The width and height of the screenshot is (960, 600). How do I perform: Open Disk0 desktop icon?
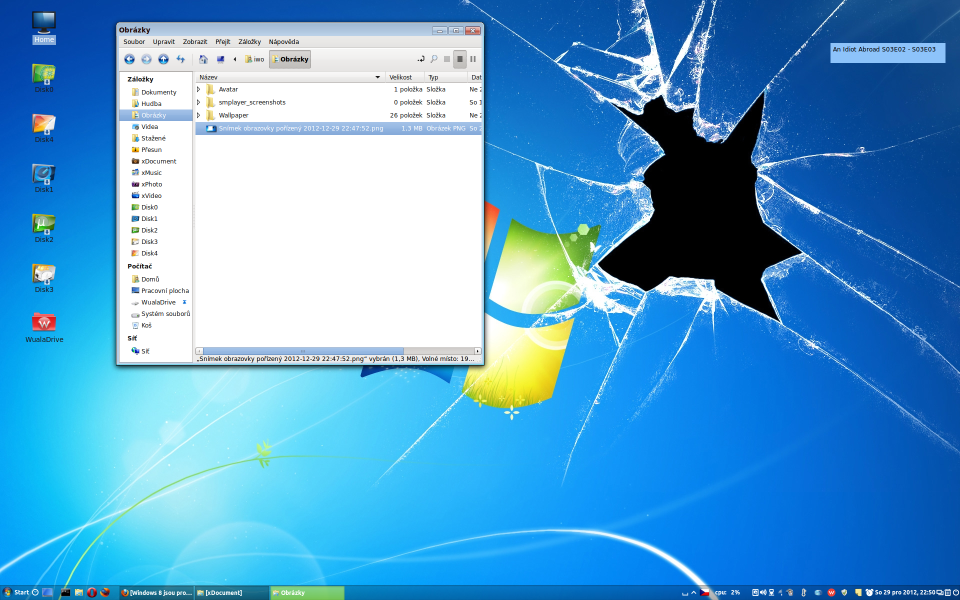point(43,78)
